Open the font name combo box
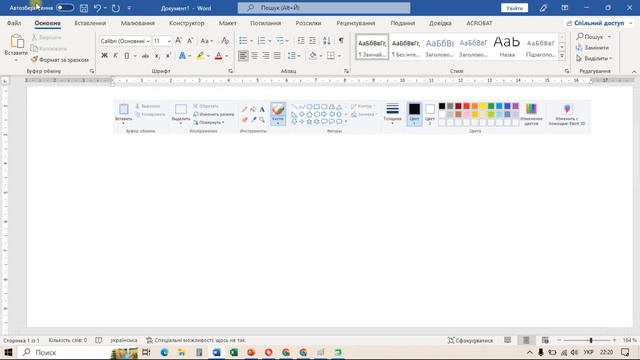The width and height of the screenshot is (640, 360). (x=125, y=41)
